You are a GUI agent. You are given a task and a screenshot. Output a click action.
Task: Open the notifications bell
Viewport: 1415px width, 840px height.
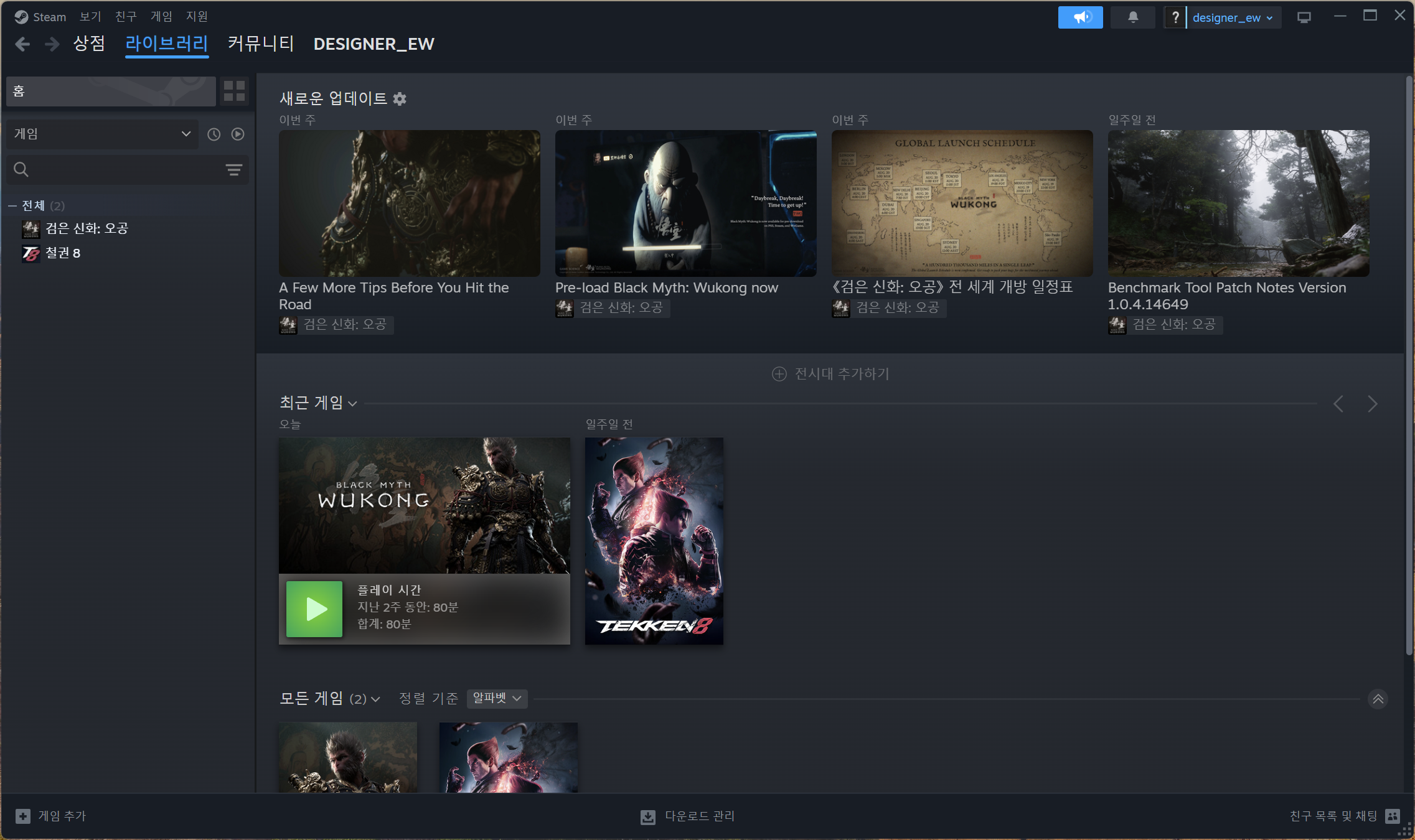coord(1132,17)
